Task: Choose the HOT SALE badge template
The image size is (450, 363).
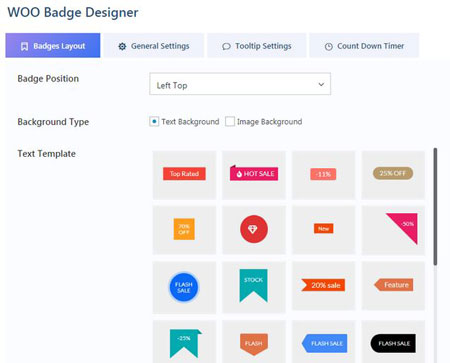Action: coord(254,175)
